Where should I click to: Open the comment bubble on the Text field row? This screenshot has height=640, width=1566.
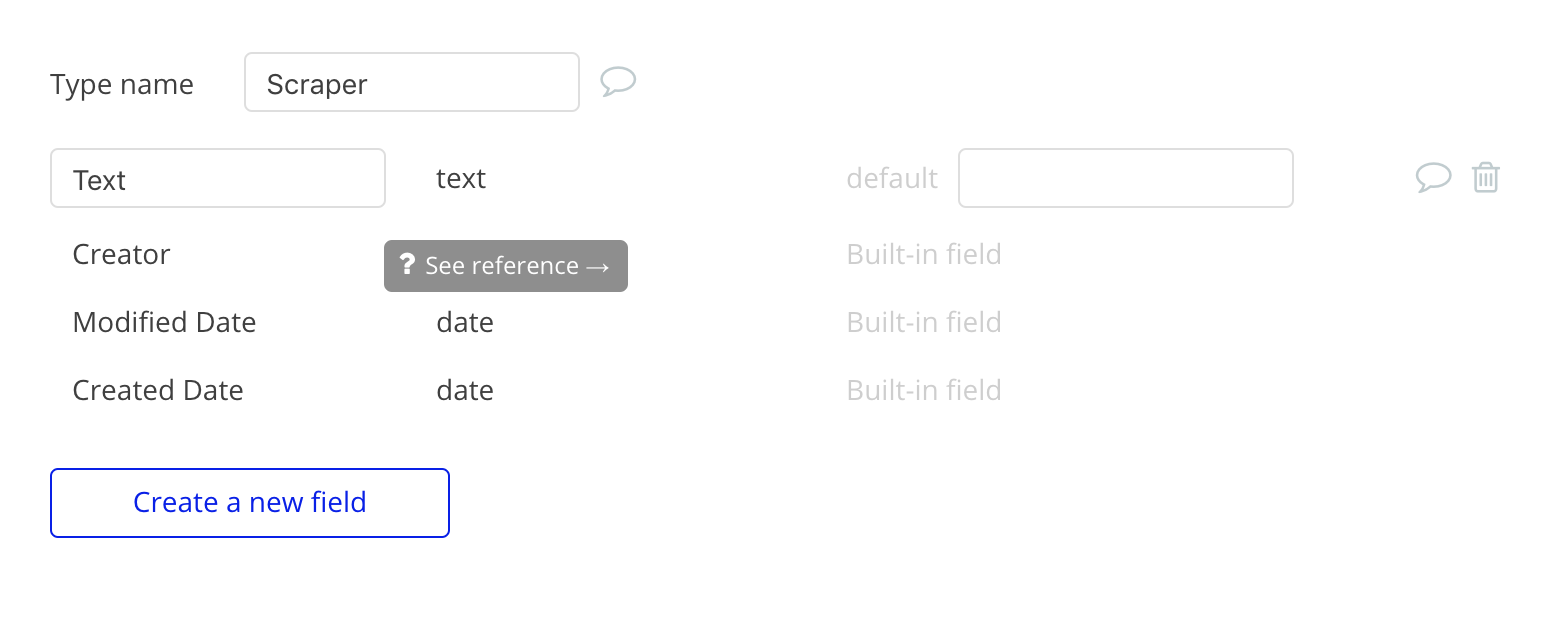click(x=1433, y=177)
